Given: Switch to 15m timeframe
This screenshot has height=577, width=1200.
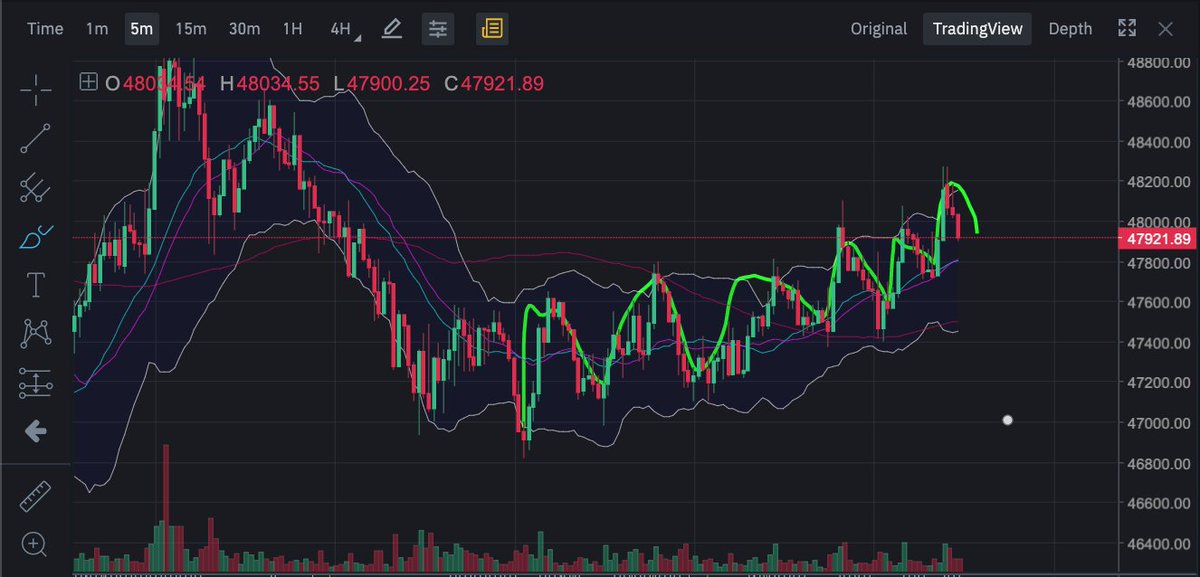Looking at the screenshot, I should (x=191, y=29).
